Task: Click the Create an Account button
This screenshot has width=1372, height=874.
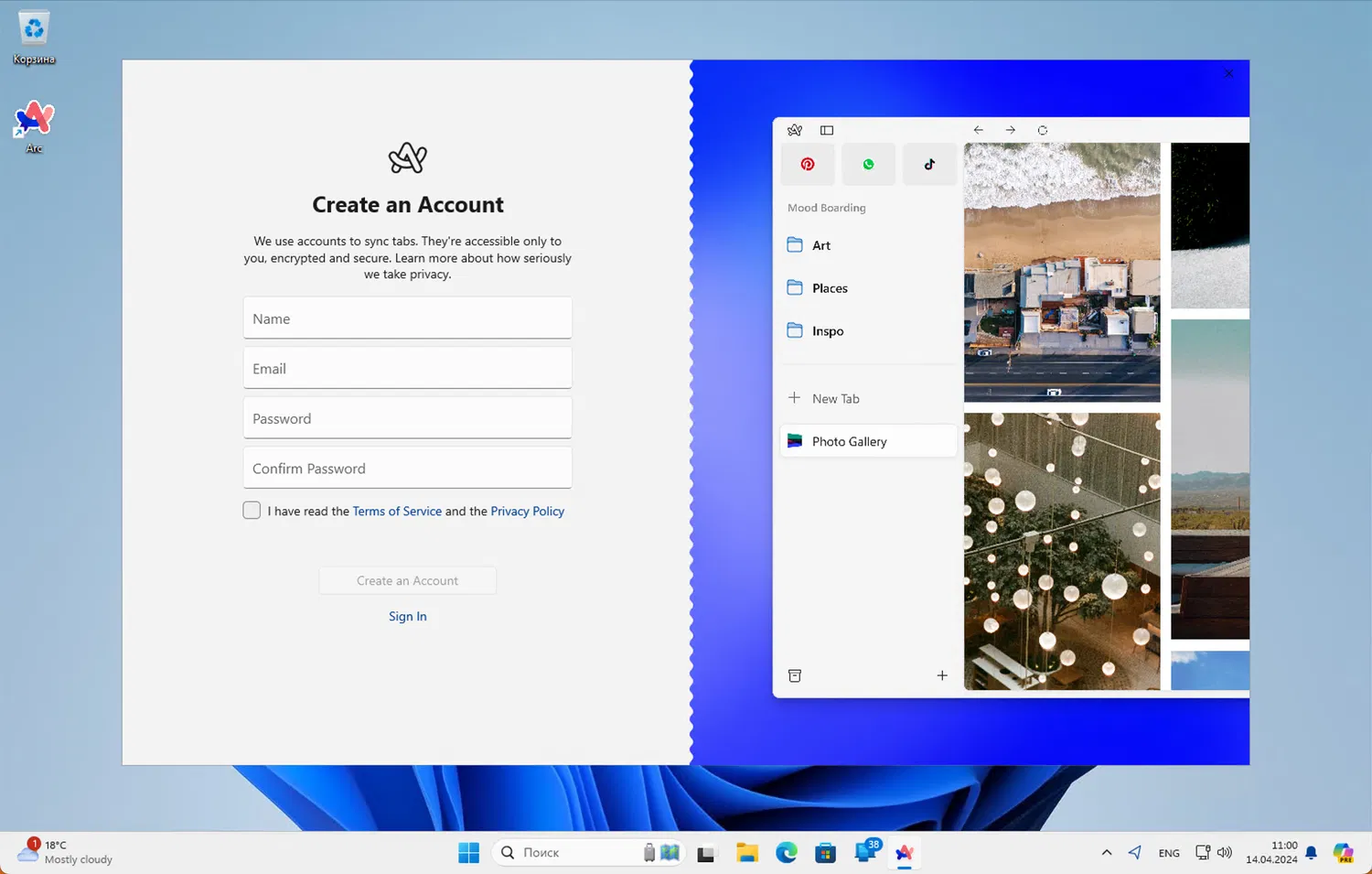Action: [407, 580]
